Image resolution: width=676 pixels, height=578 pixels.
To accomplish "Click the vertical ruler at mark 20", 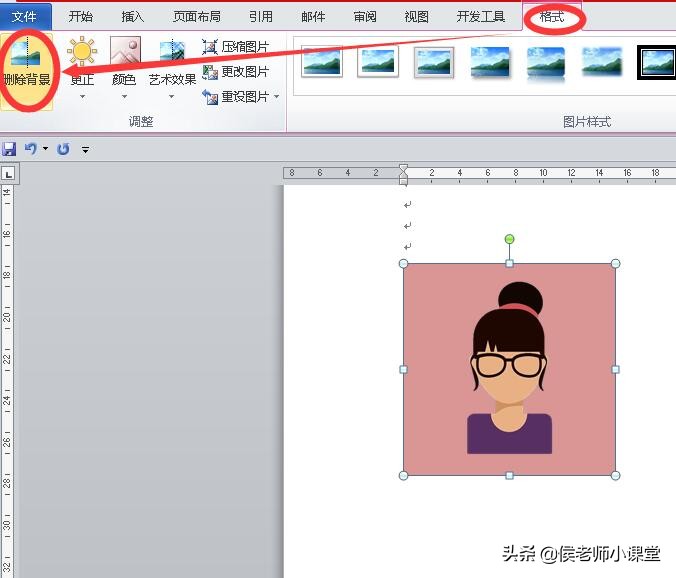I will tap(6, 318).
